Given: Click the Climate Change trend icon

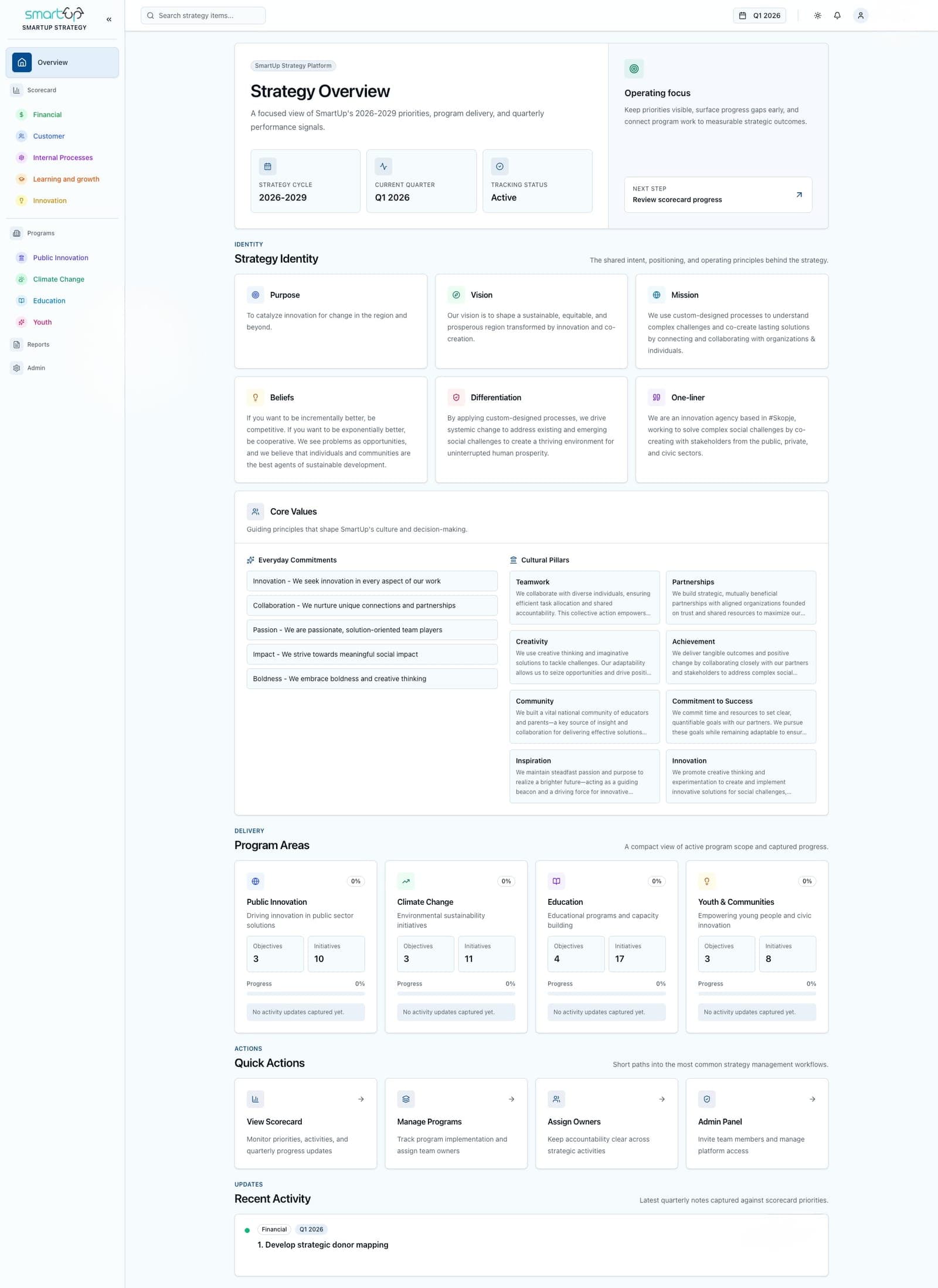Looking at the screenshot, I should click(406, 881).
